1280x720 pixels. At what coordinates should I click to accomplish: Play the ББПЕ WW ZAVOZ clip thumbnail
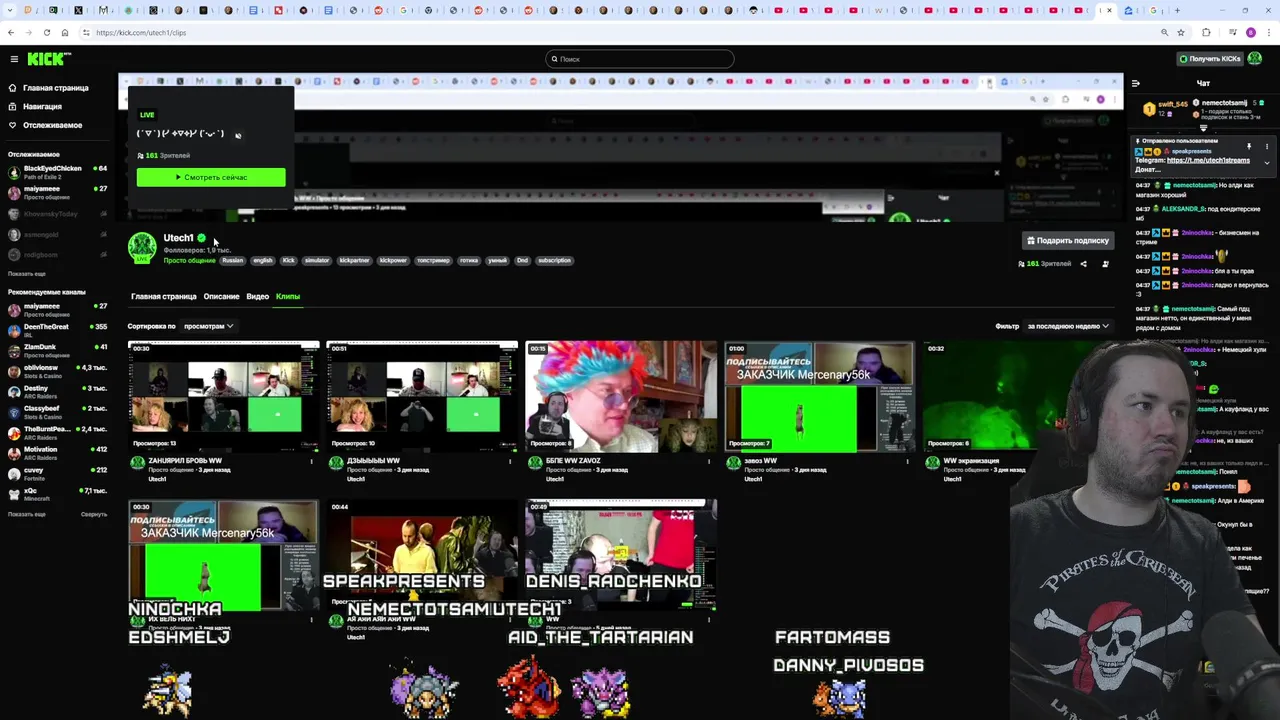click(x=621, y=396)
